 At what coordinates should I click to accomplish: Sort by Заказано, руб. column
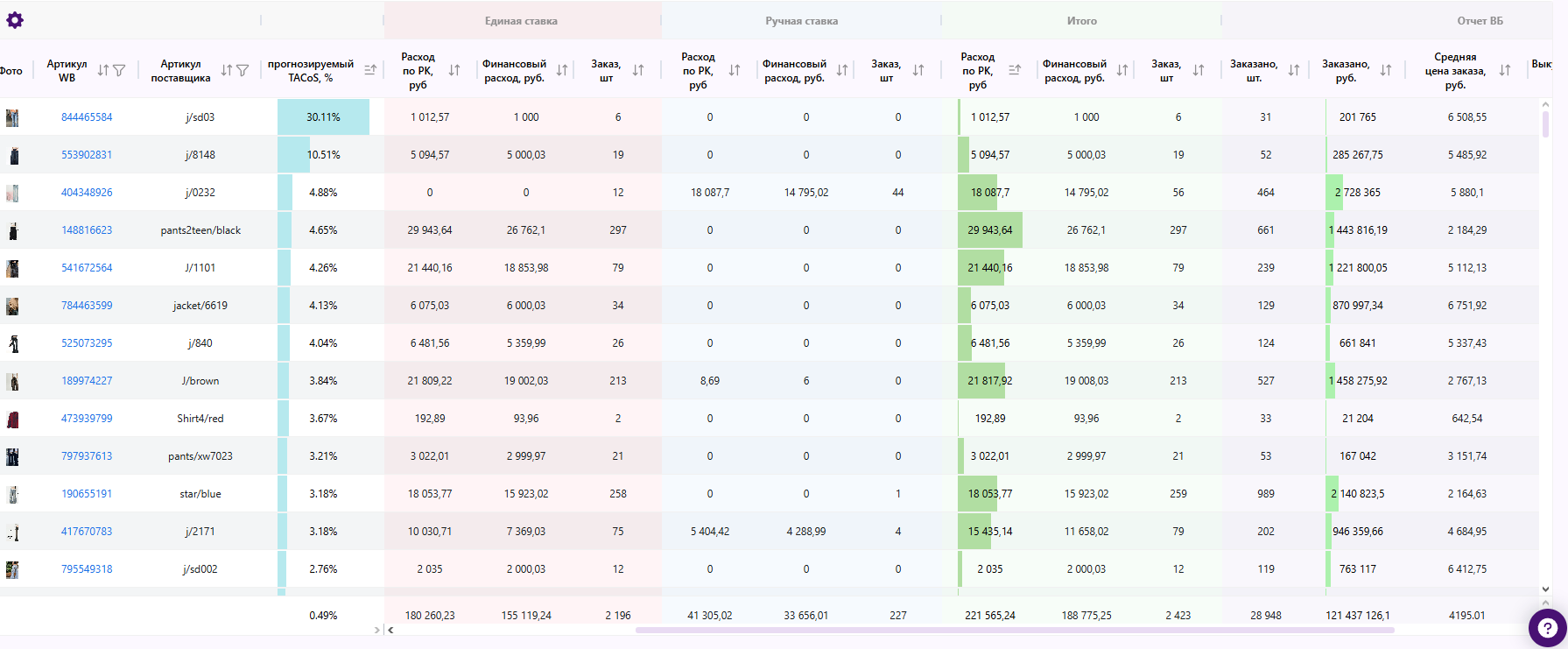(1386, 70)
